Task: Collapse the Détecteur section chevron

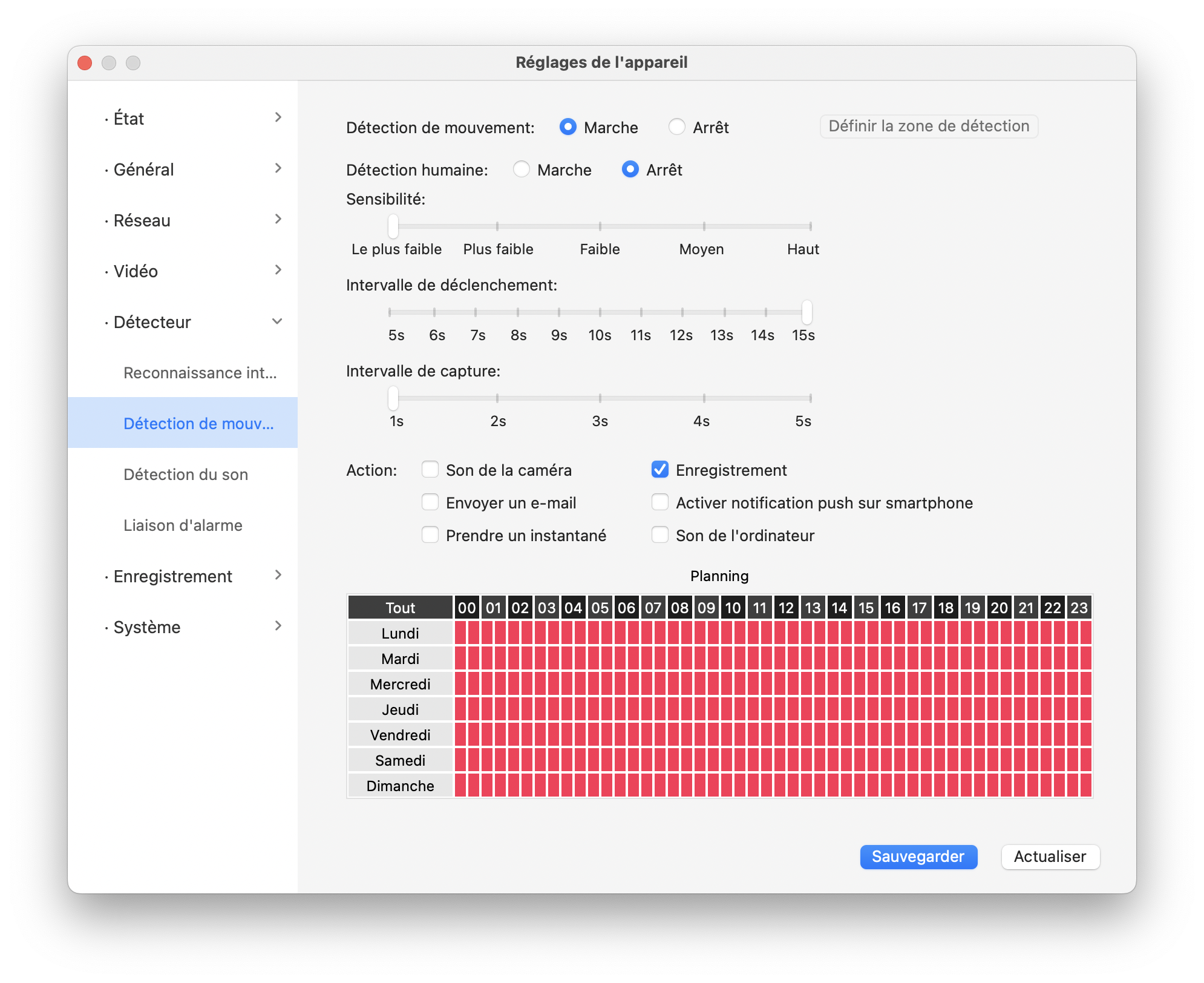Action: point(277,321)
